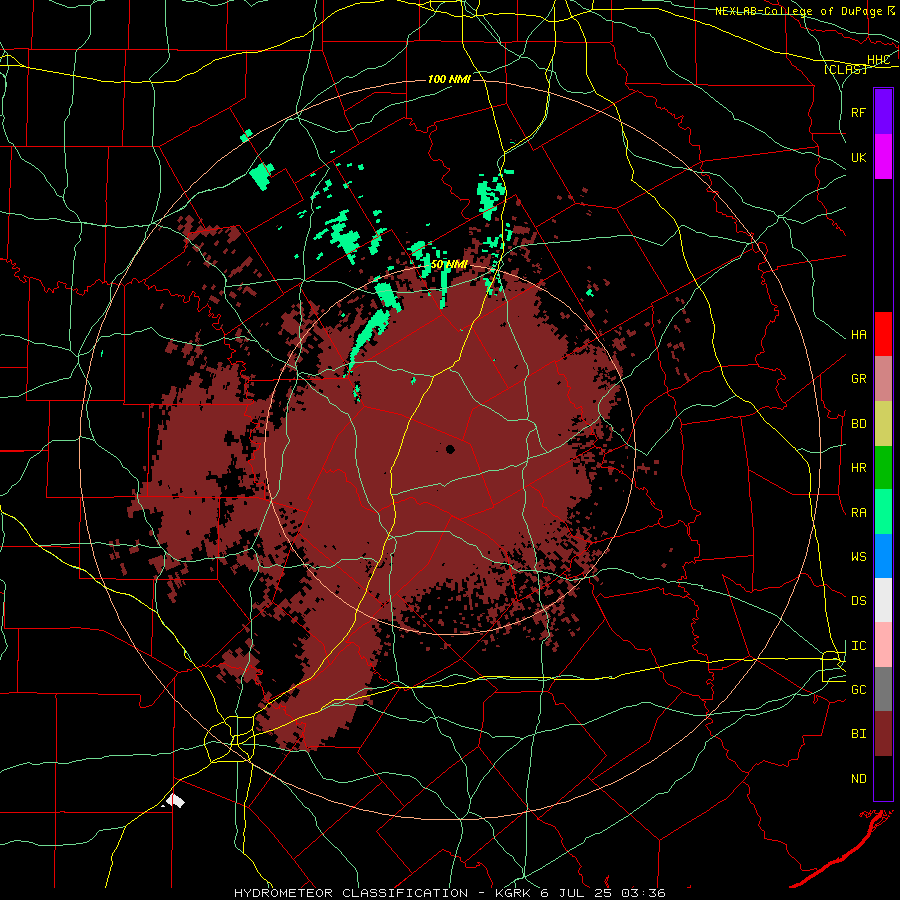
Task: Click the white DS legend swatch
Action: tap(883, 600)
